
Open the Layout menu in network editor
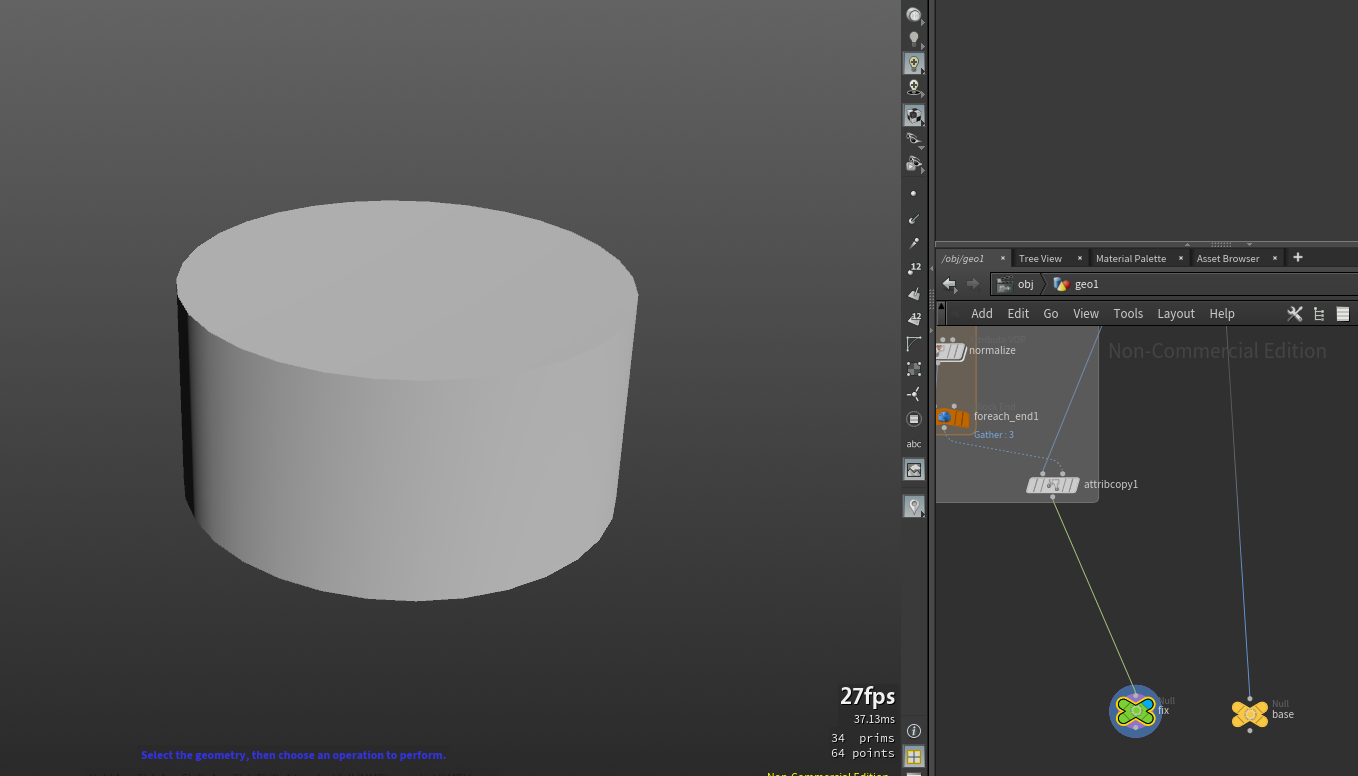coord(1176,313)
